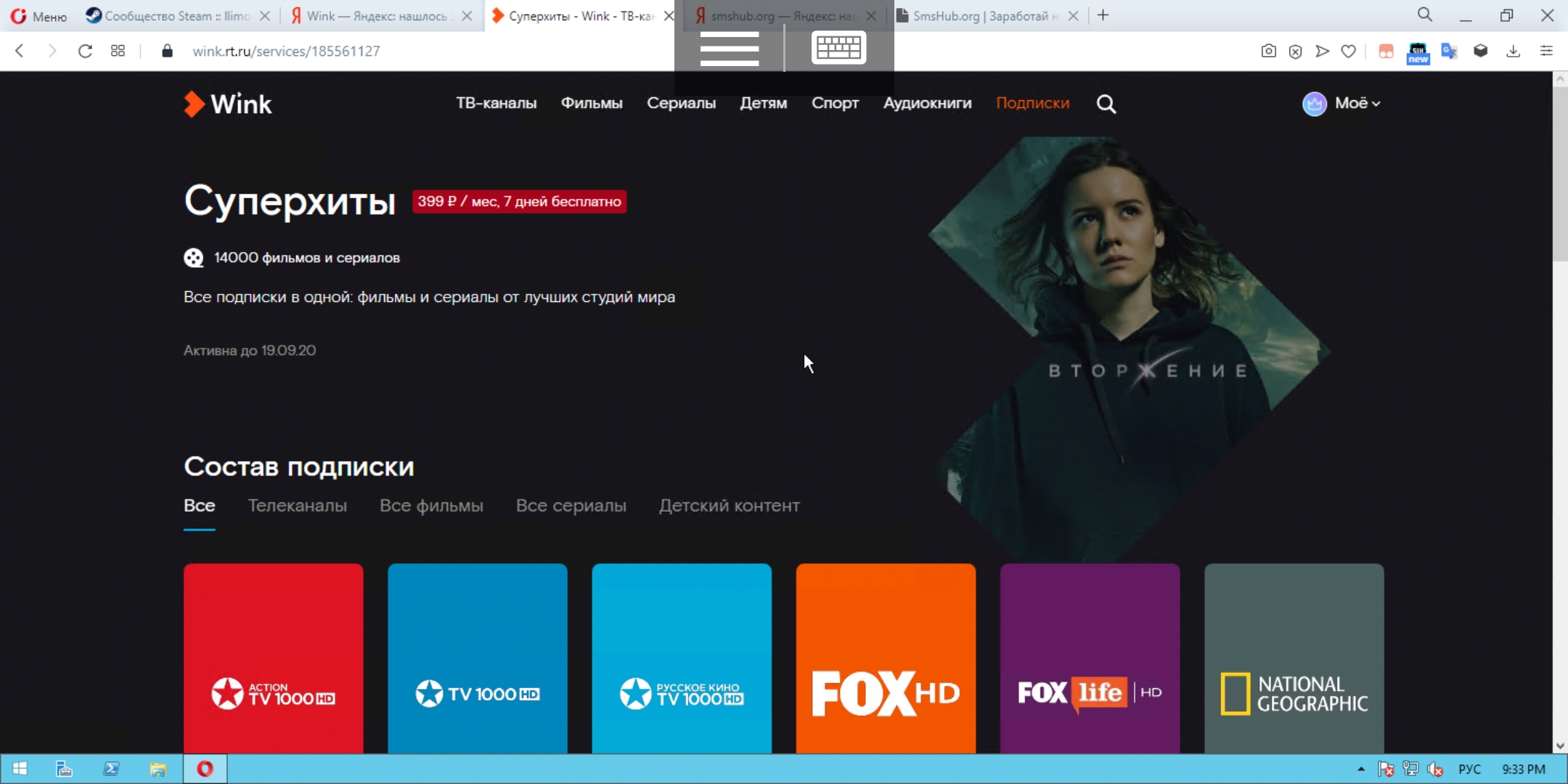
Task: Open the FOX HD channel card
Action: pyautogui.click(x=886, y=658)
